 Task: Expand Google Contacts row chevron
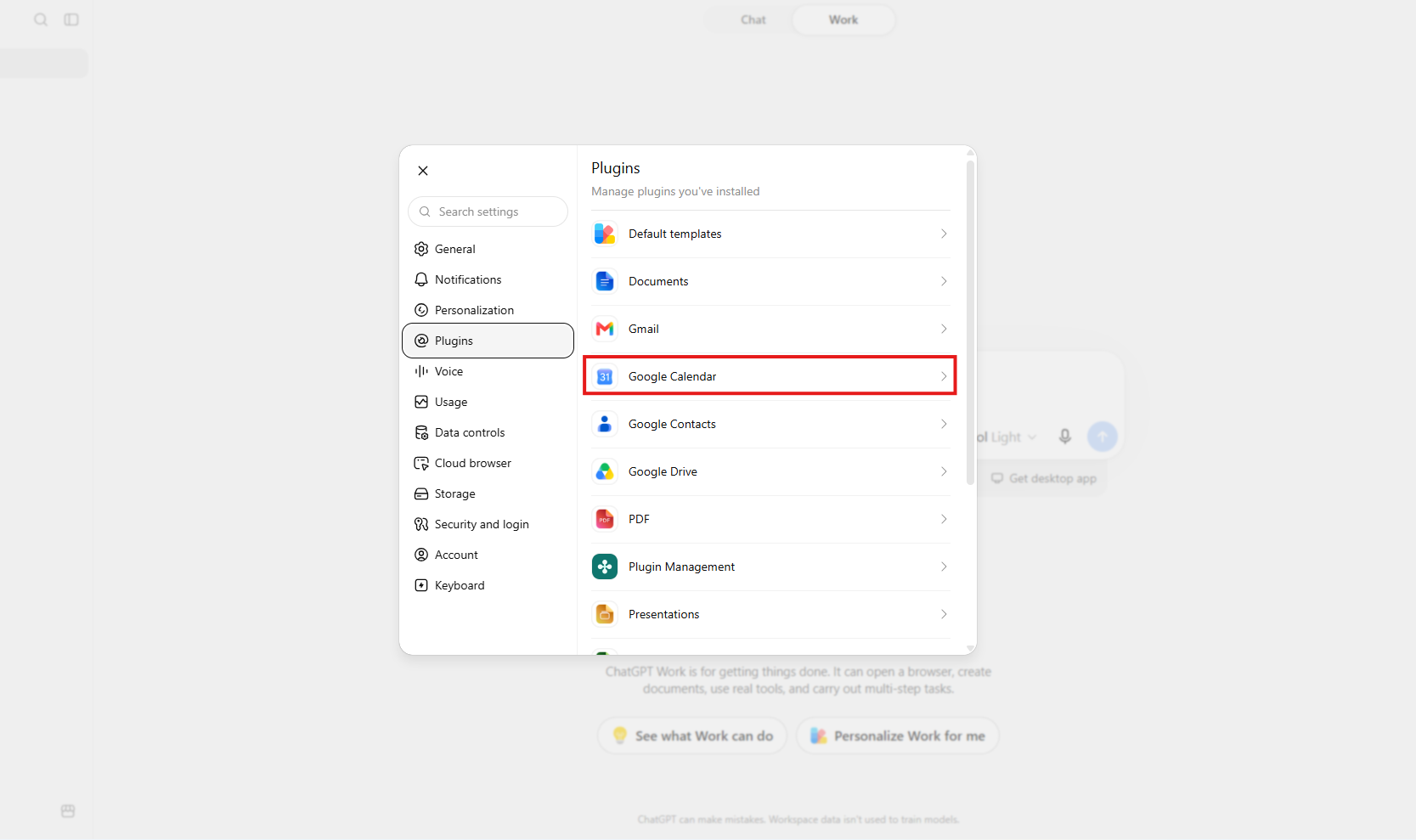[944, 424]
